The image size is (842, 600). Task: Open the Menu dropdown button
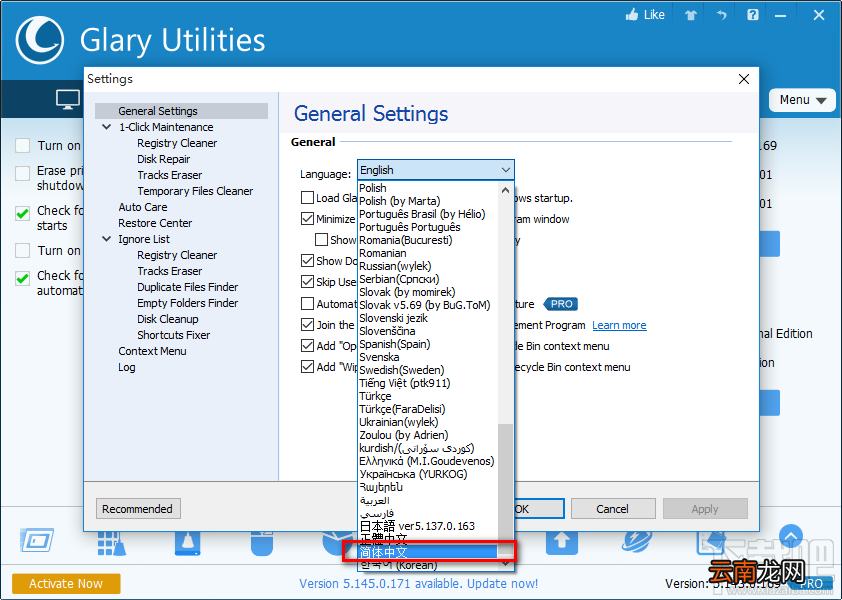(802, 100)
